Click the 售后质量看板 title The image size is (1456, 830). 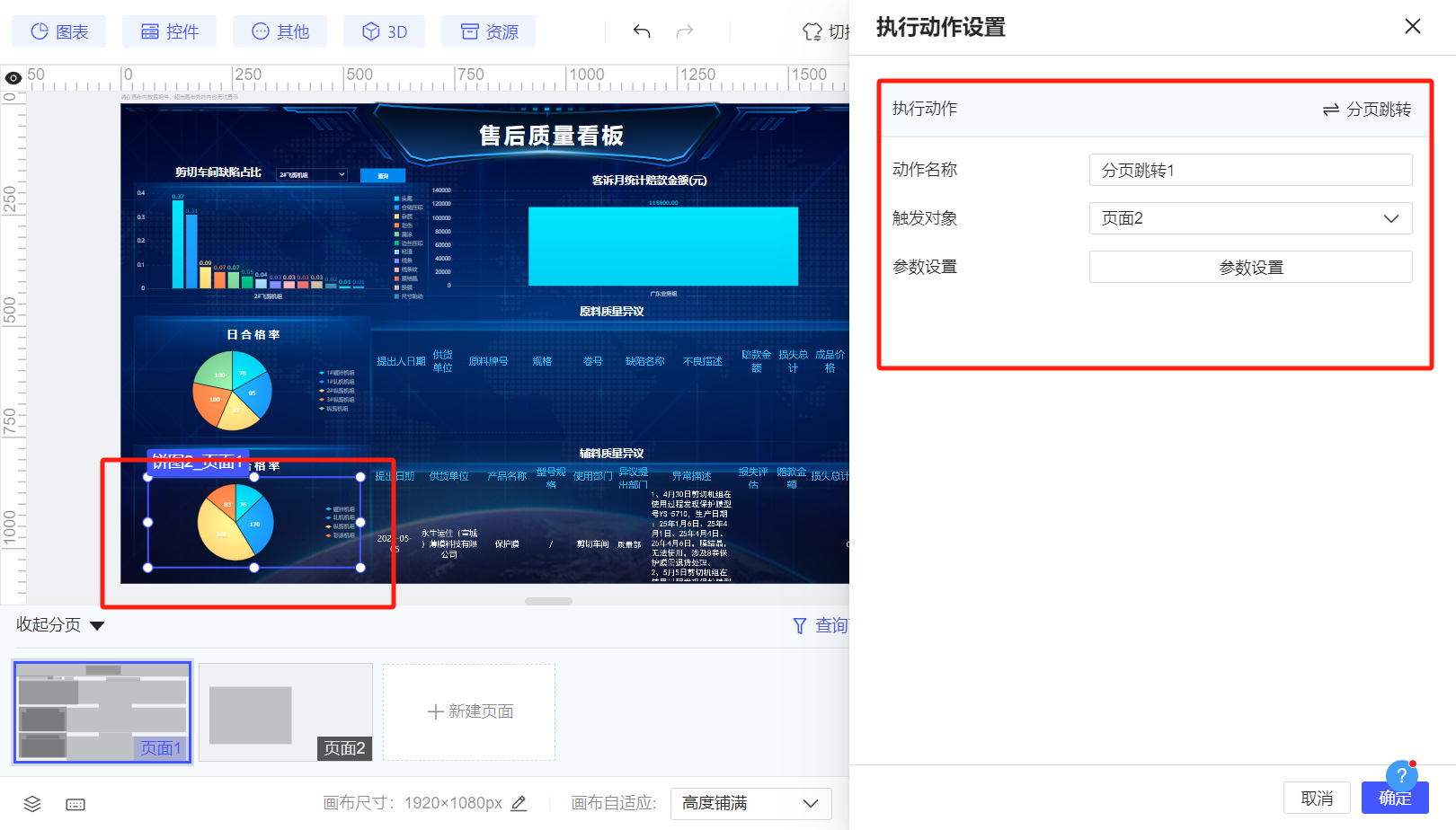pos(551,136)
